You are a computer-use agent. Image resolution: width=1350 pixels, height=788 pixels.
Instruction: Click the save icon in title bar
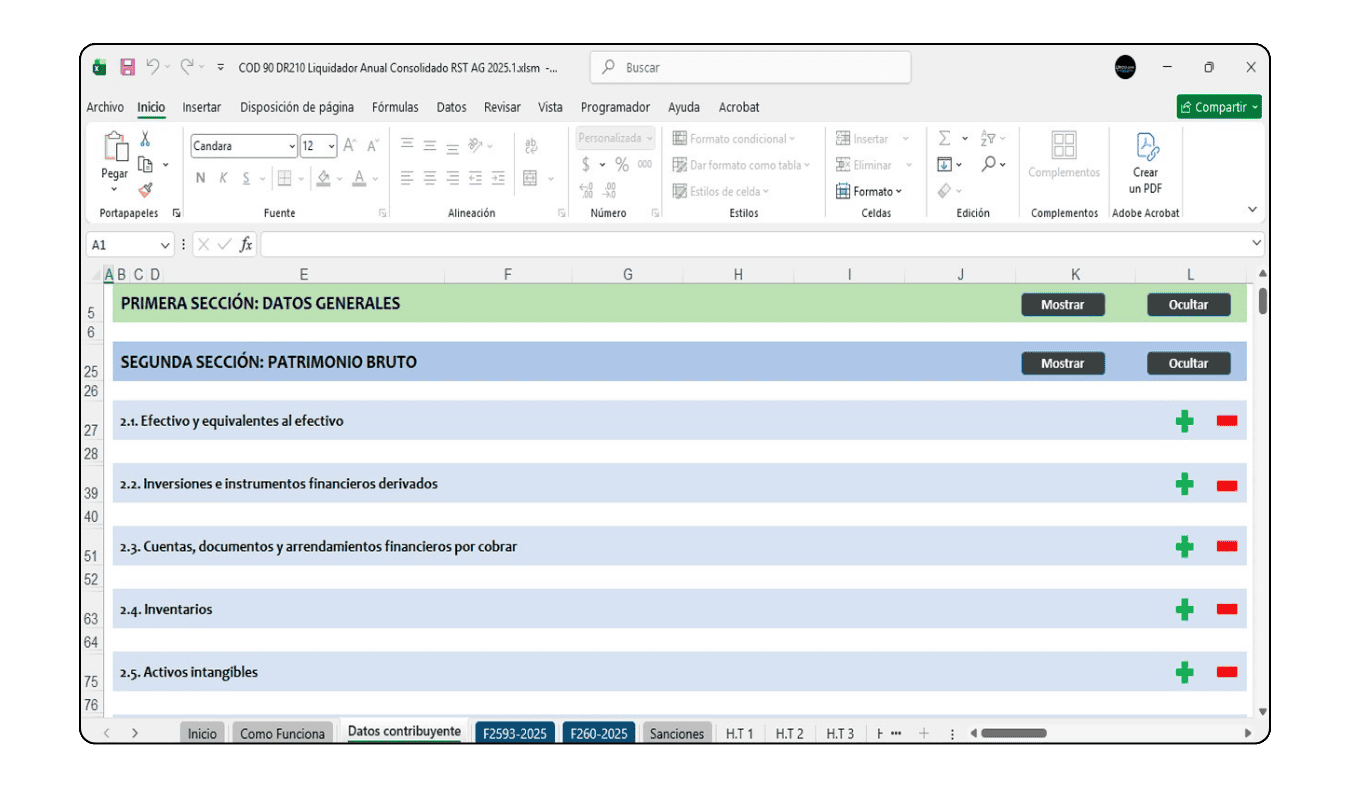point(127,67)
